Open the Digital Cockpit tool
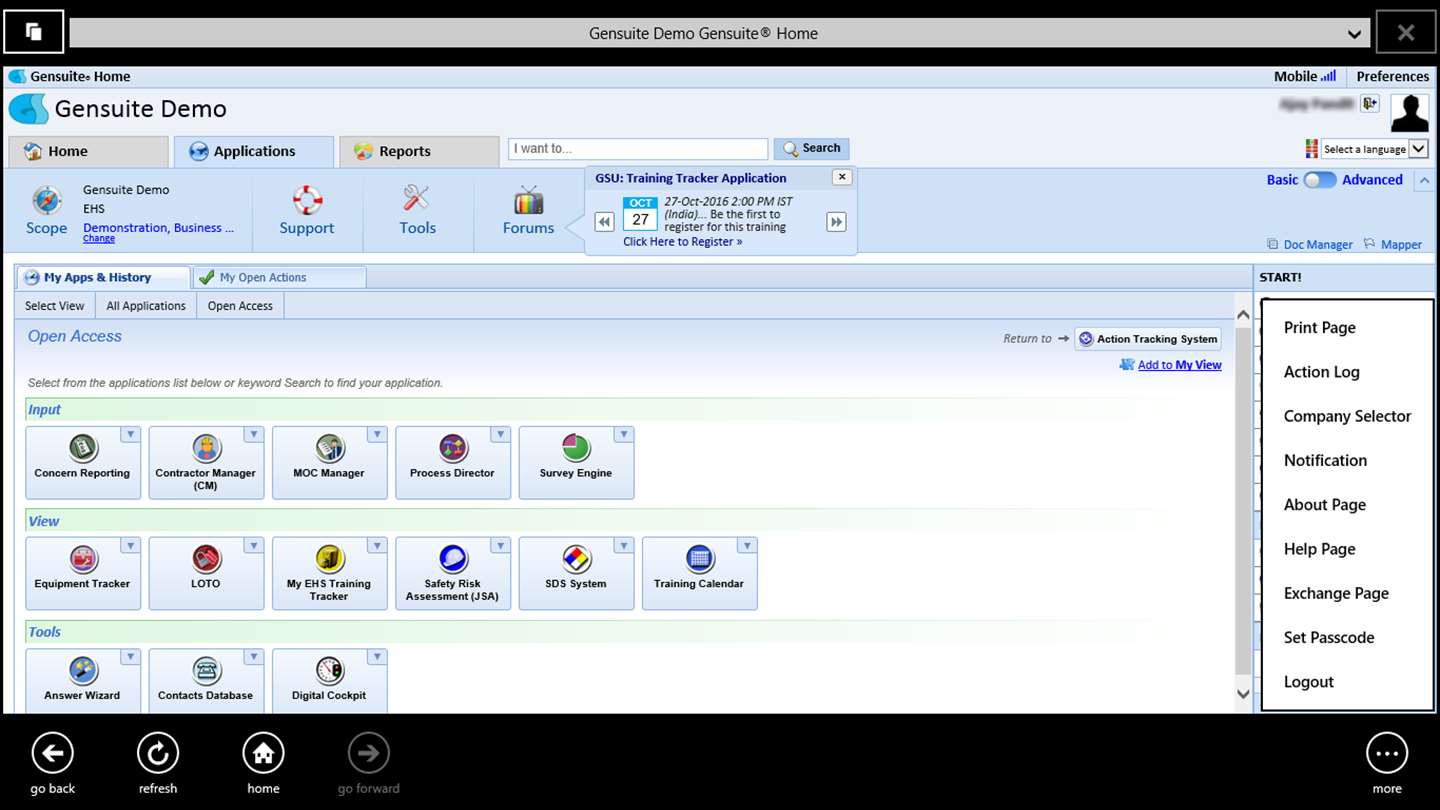Screen dimensions: 1440x810 [329, 681]
